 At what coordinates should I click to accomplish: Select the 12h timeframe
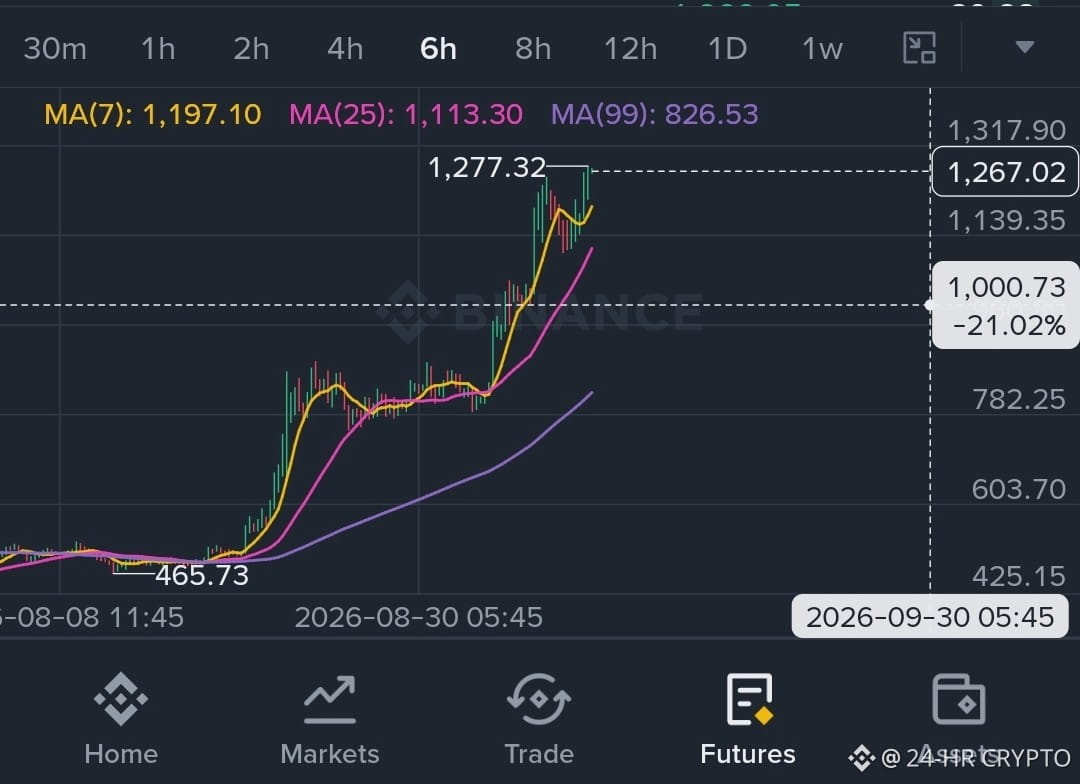pos(630,49)
